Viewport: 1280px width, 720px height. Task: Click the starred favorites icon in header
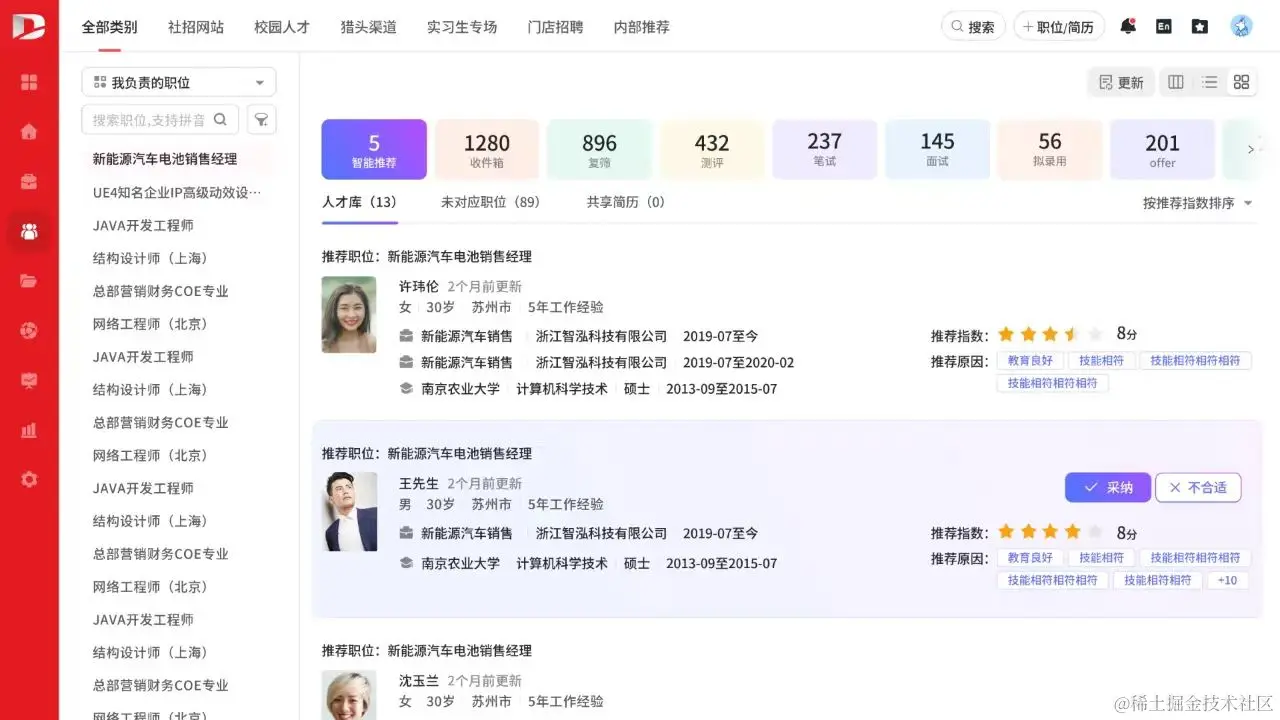pos(1199,26)
